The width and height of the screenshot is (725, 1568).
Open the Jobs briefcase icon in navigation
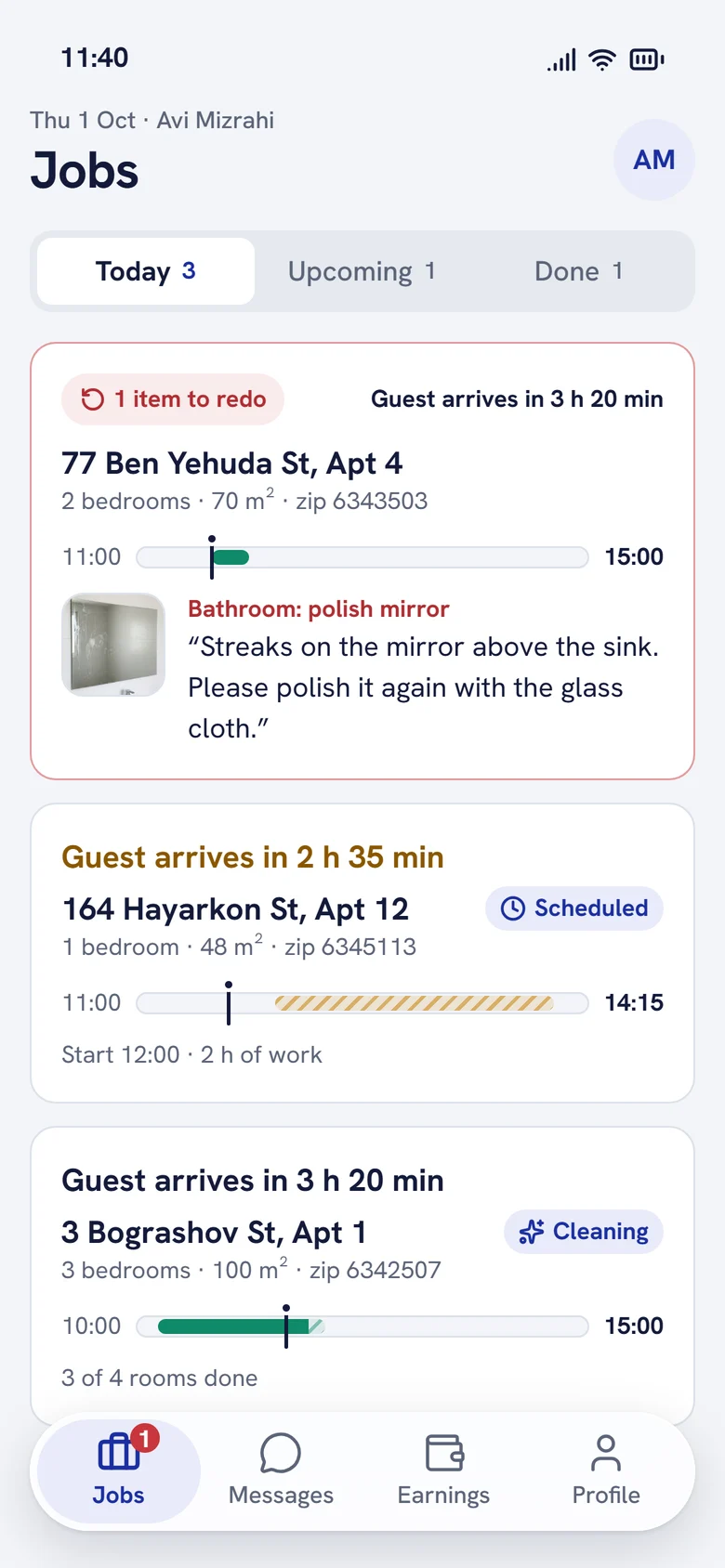point(119,1452)
